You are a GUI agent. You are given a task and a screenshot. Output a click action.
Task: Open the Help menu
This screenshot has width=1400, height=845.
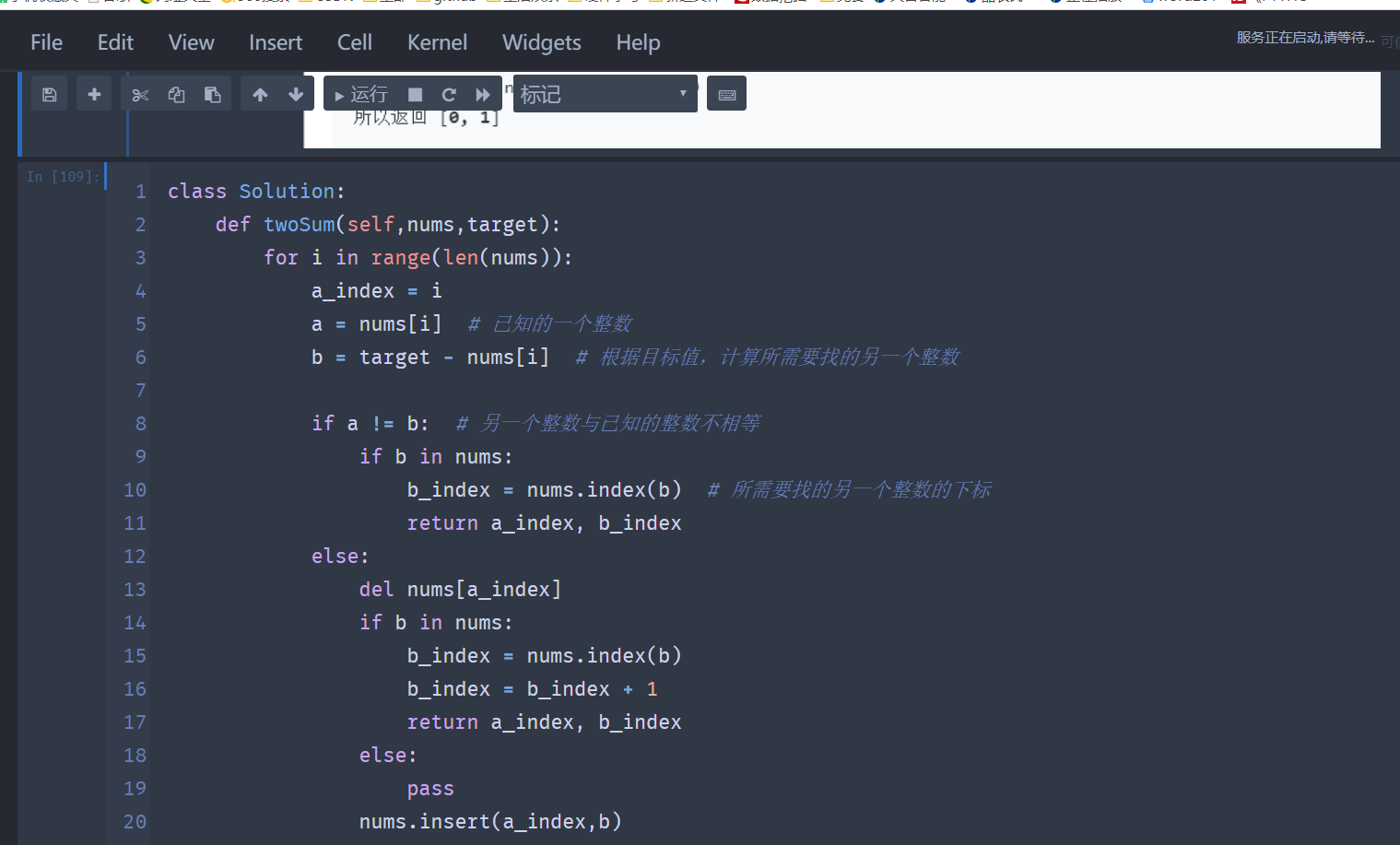[638, 42]
